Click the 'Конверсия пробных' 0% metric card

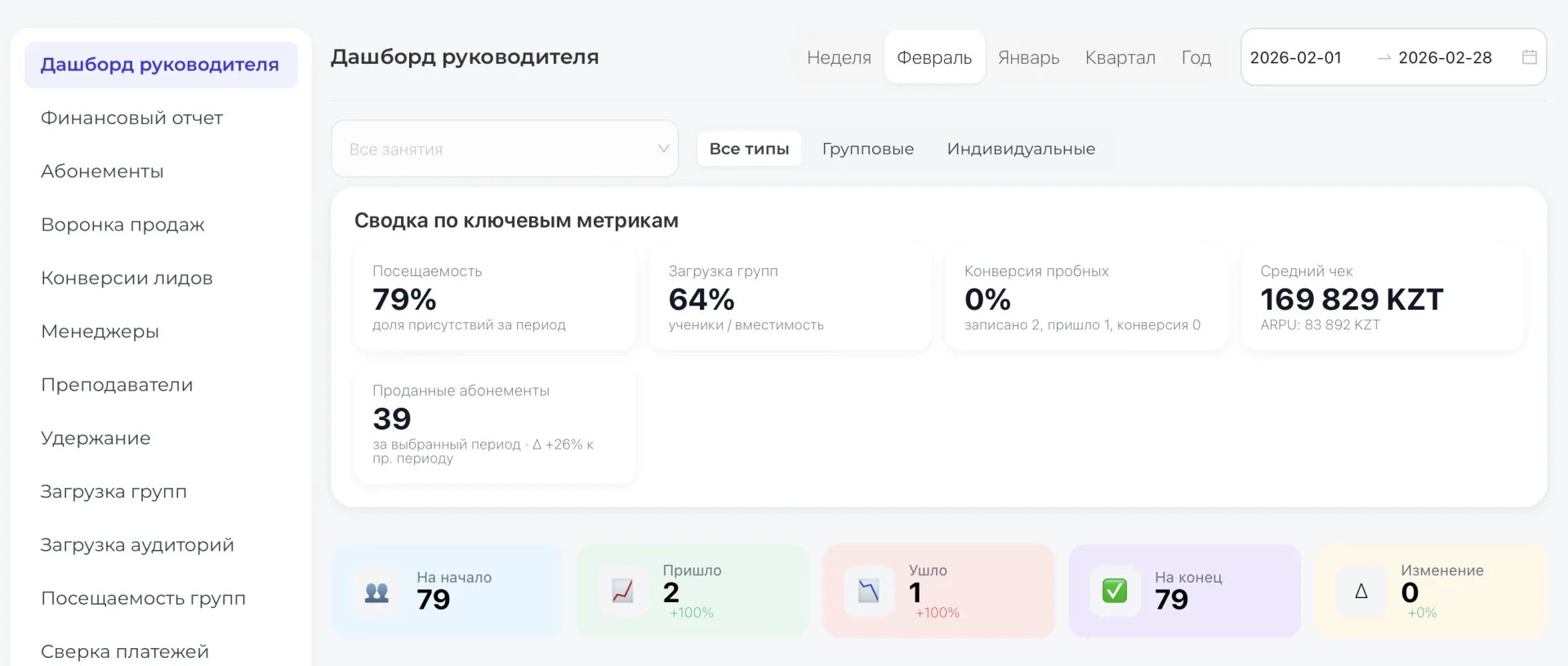click(x=1086, y=298)
